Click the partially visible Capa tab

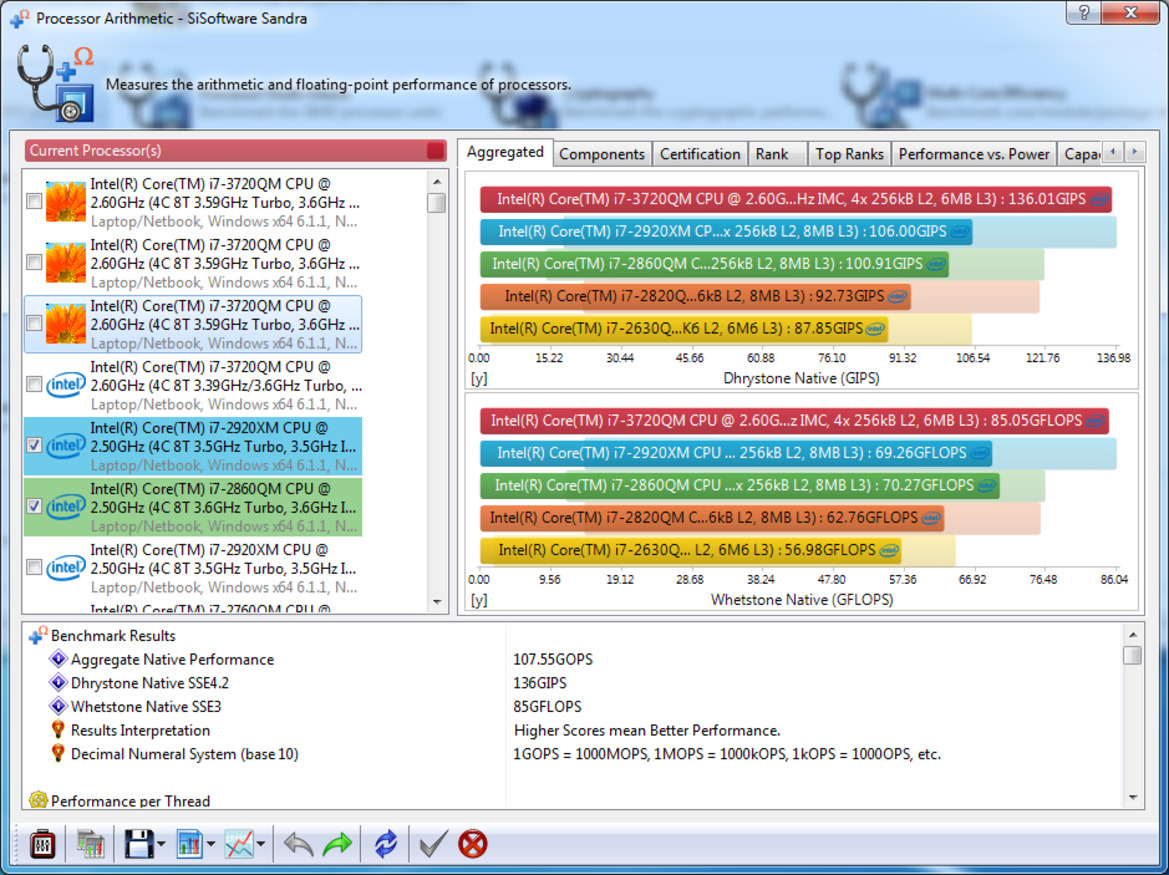(x=1081, y=154)
